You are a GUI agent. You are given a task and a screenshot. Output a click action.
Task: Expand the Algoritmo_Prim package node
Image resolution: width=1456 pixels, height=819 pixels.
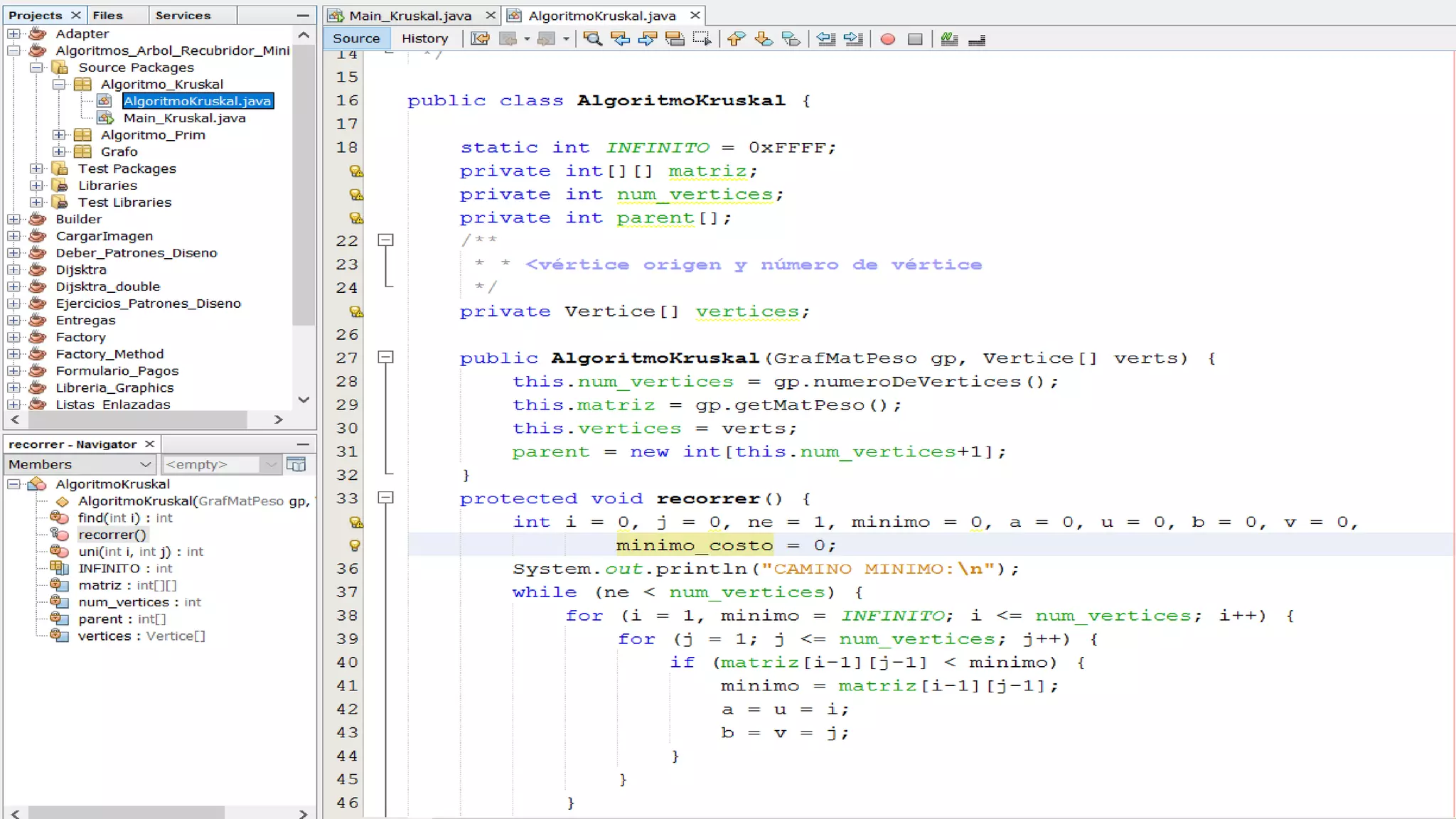(60, 135)
